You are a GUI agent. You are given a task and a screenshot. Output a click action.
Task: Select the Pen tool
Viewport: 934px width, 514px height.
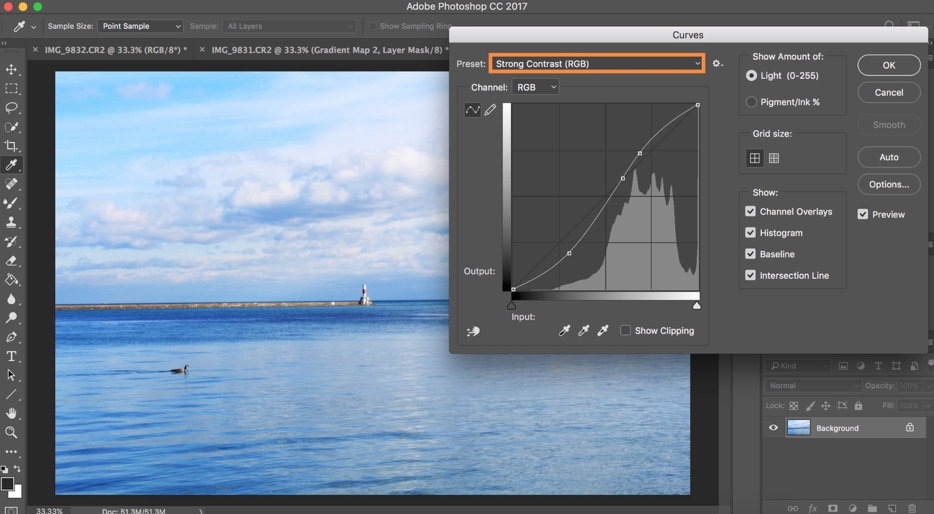tap(11, 337)
